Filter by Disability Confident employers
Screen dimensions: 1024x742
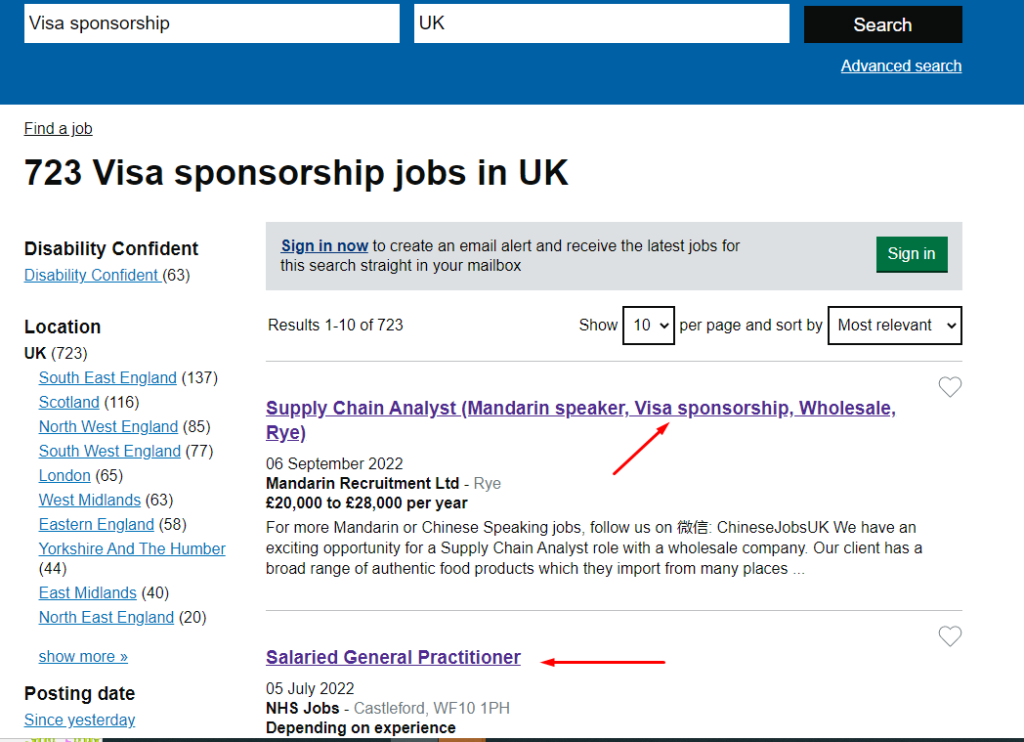pyautogui.click(x=92, y=275)
